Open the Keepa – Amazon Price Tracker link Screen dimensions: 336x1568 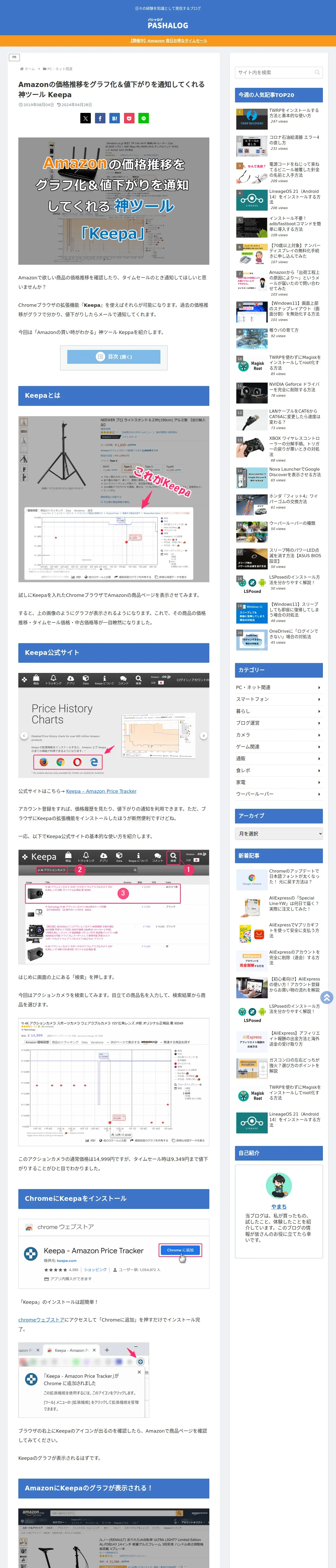101,791
